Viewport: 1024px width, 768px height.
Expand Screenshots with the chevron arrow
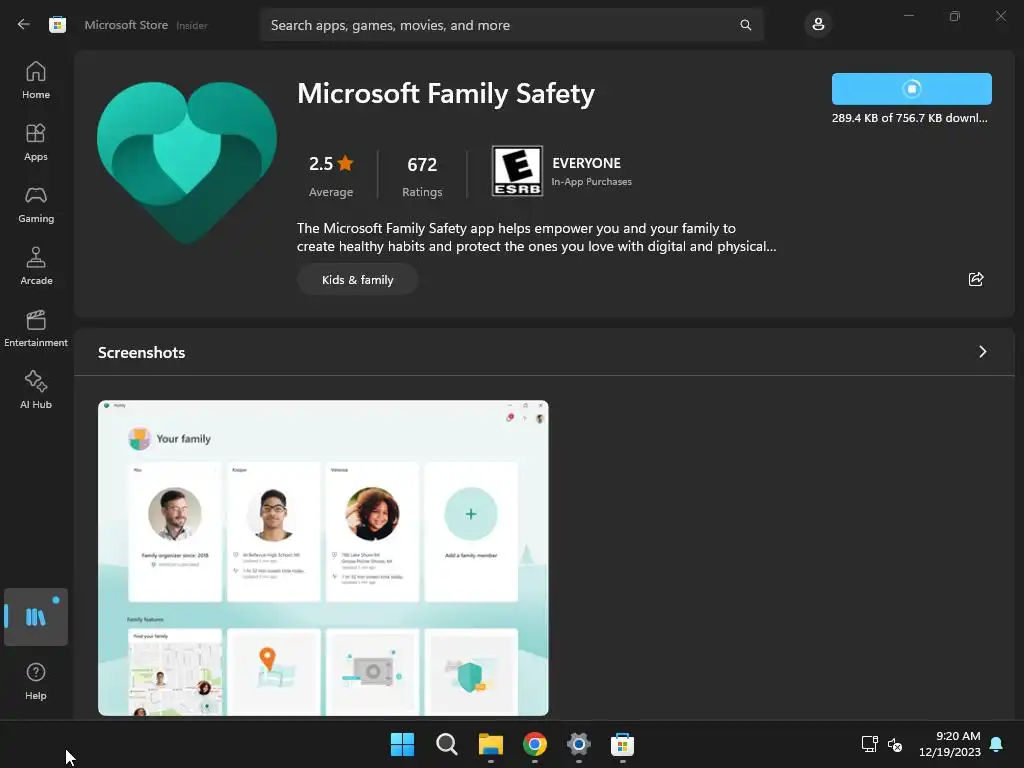[982, 352]
